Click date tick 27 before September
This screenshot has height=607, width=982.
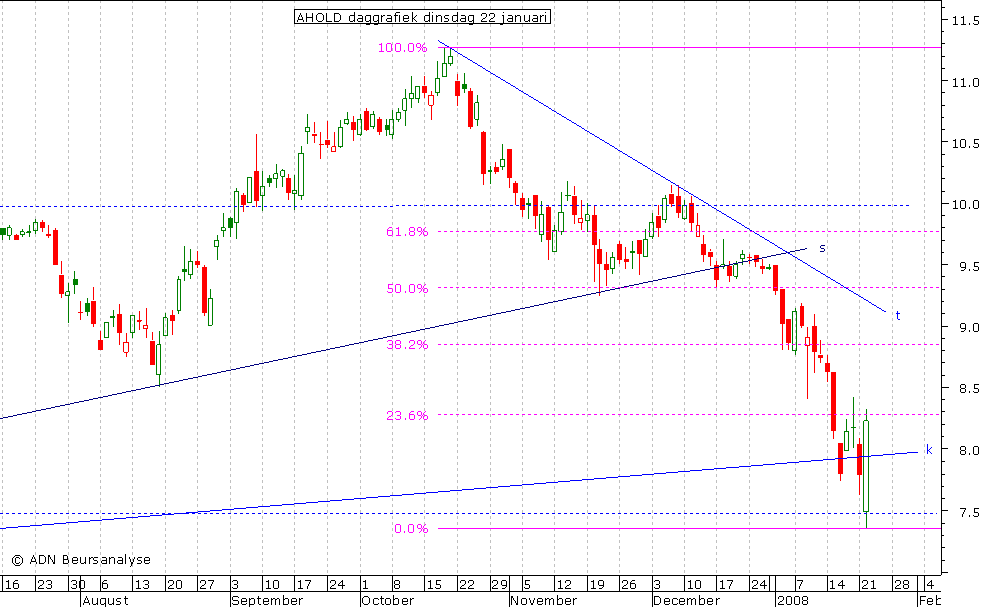(x=207, y=585)
